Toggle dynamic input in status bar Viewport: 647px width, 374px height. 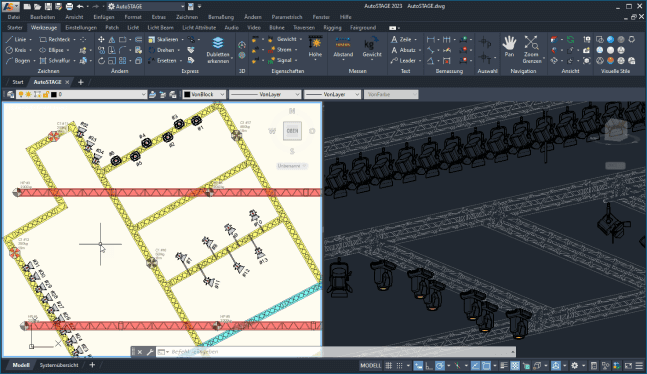418,366
